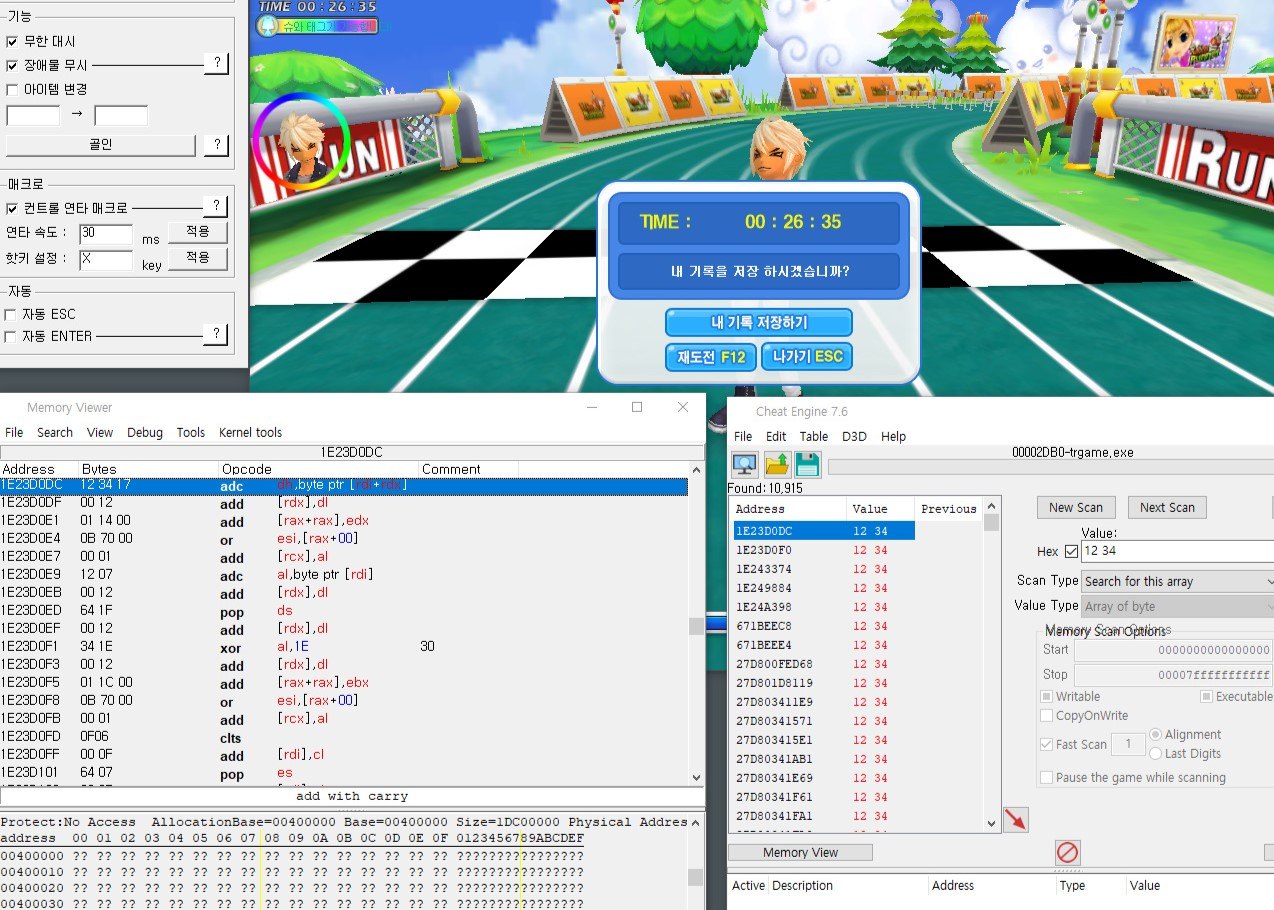Save the table with floppy disk icon
Image resolution: width=1274 pixels, height=910 pixels.
pyautogui.click(x=807, y=465)
